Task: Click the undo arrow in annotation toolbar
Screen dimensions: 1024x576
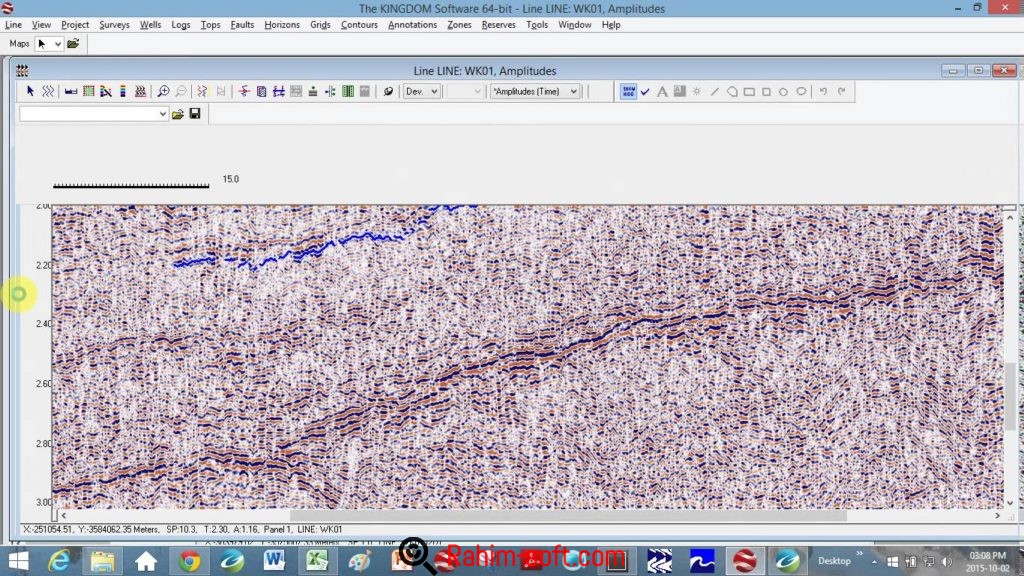Action: click(824, 91)
